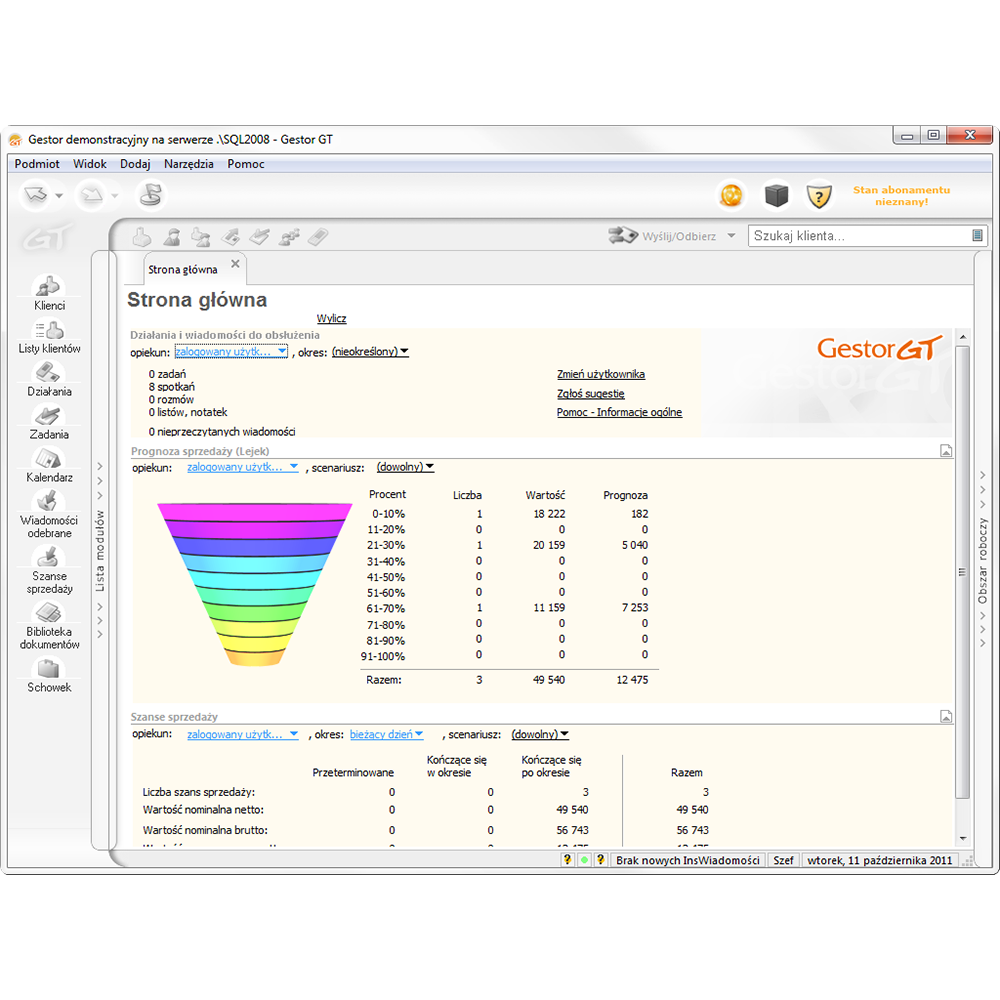This screenshot has width=1000, height=1000.
Task: Close the Strona główna tab
Action: point(235,264)
